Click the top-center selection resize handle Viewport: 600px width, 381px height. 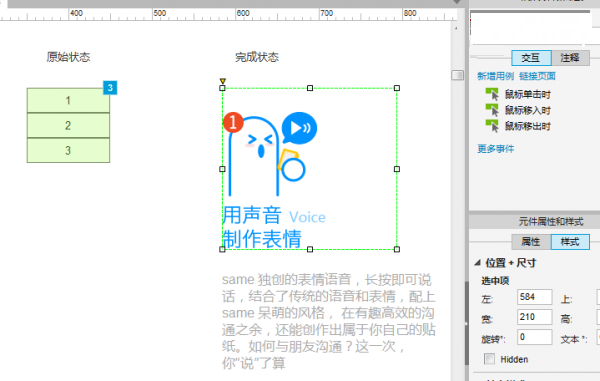(310, 88)
